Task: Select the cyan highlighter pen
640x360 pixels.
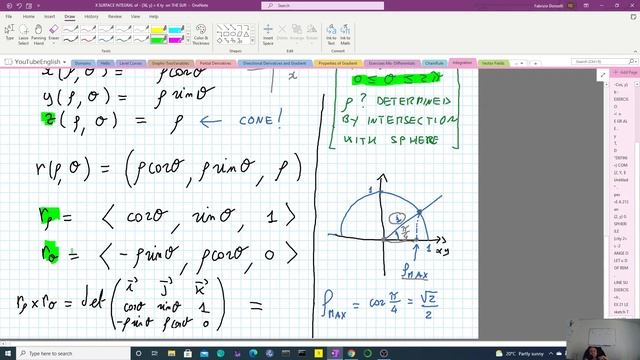Action: pyautogui.click(x=176, y=29)
